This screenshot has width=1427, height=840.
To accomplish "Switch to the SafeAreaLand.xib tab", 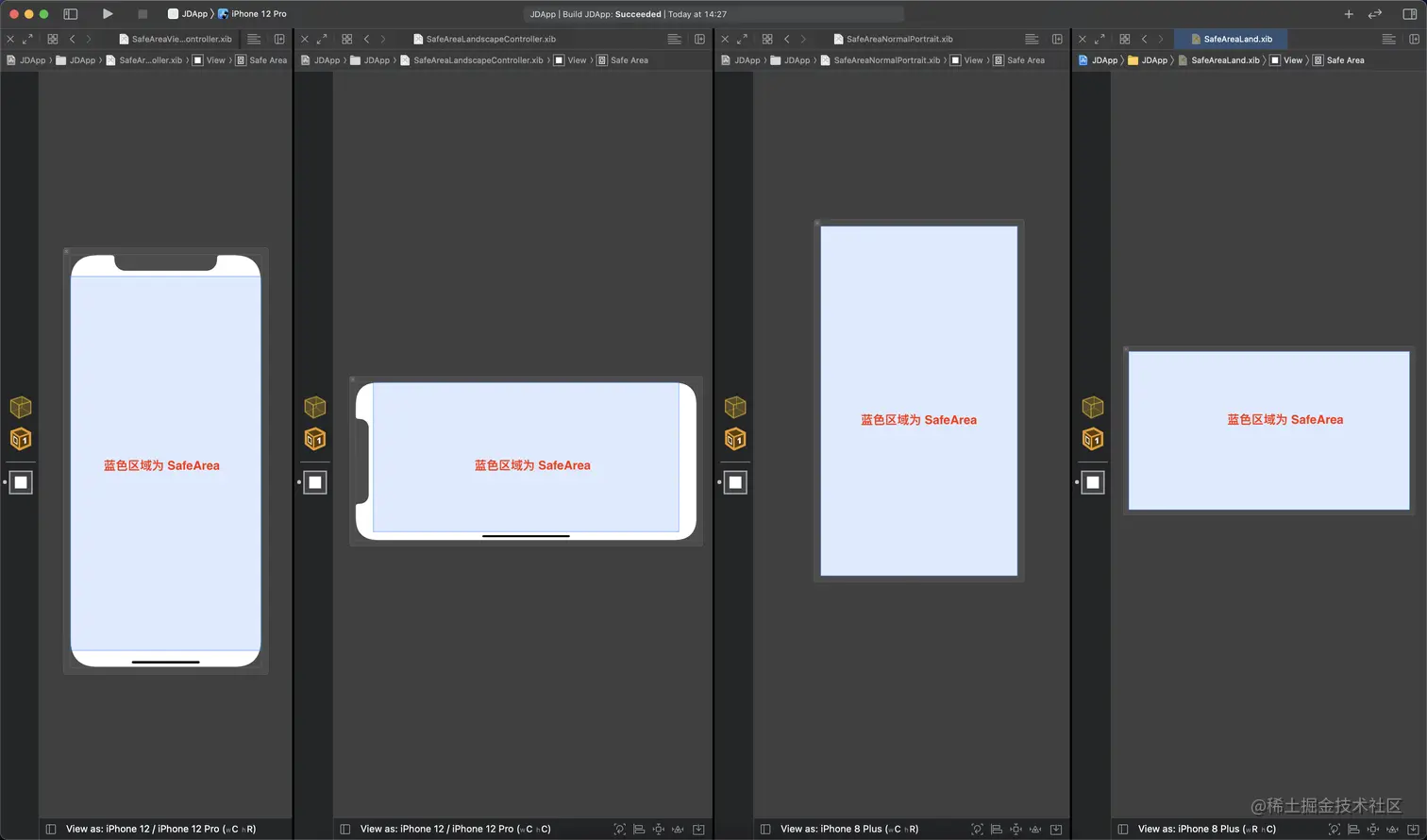I will [1231, 39].
